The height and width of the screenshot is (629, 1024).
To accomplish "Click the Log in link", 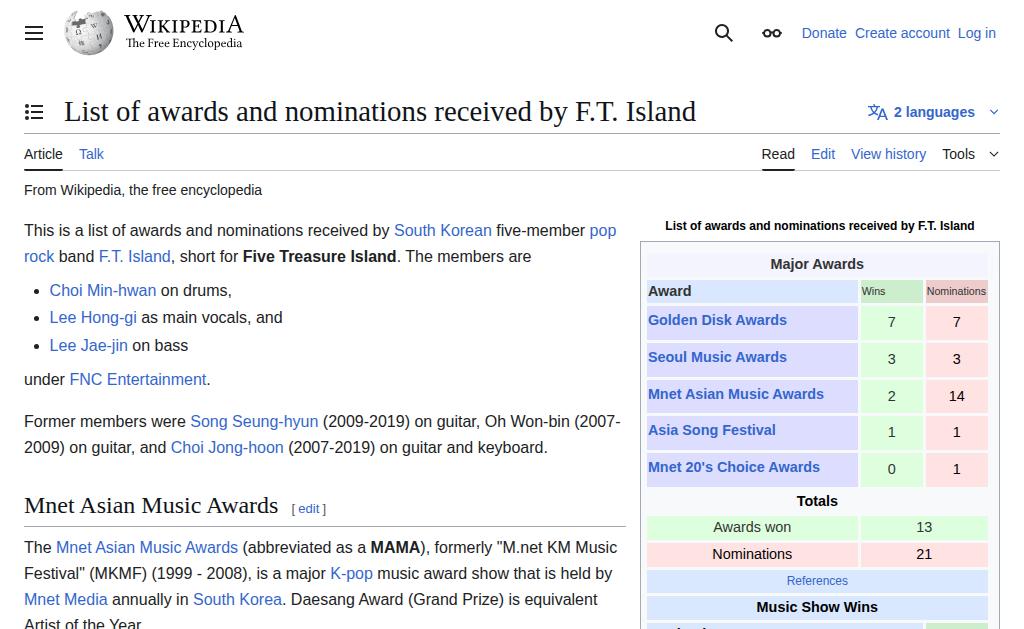I will pos(976,33).
